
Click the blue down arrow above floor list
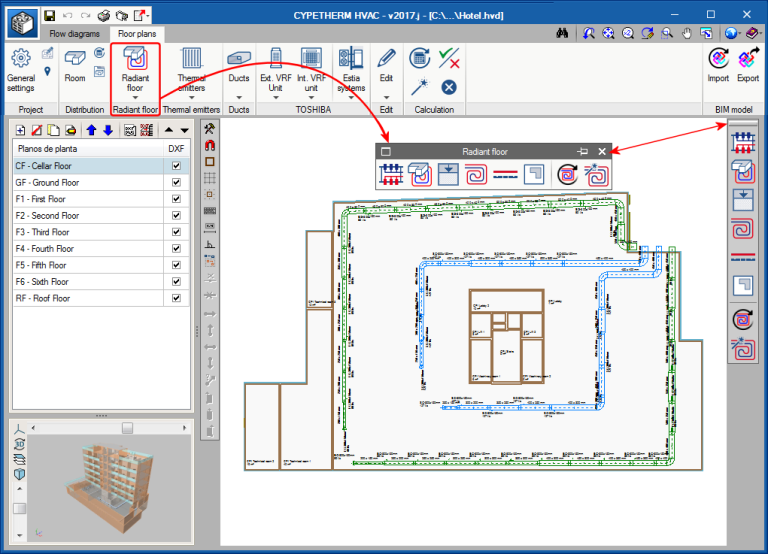[107, 130]
